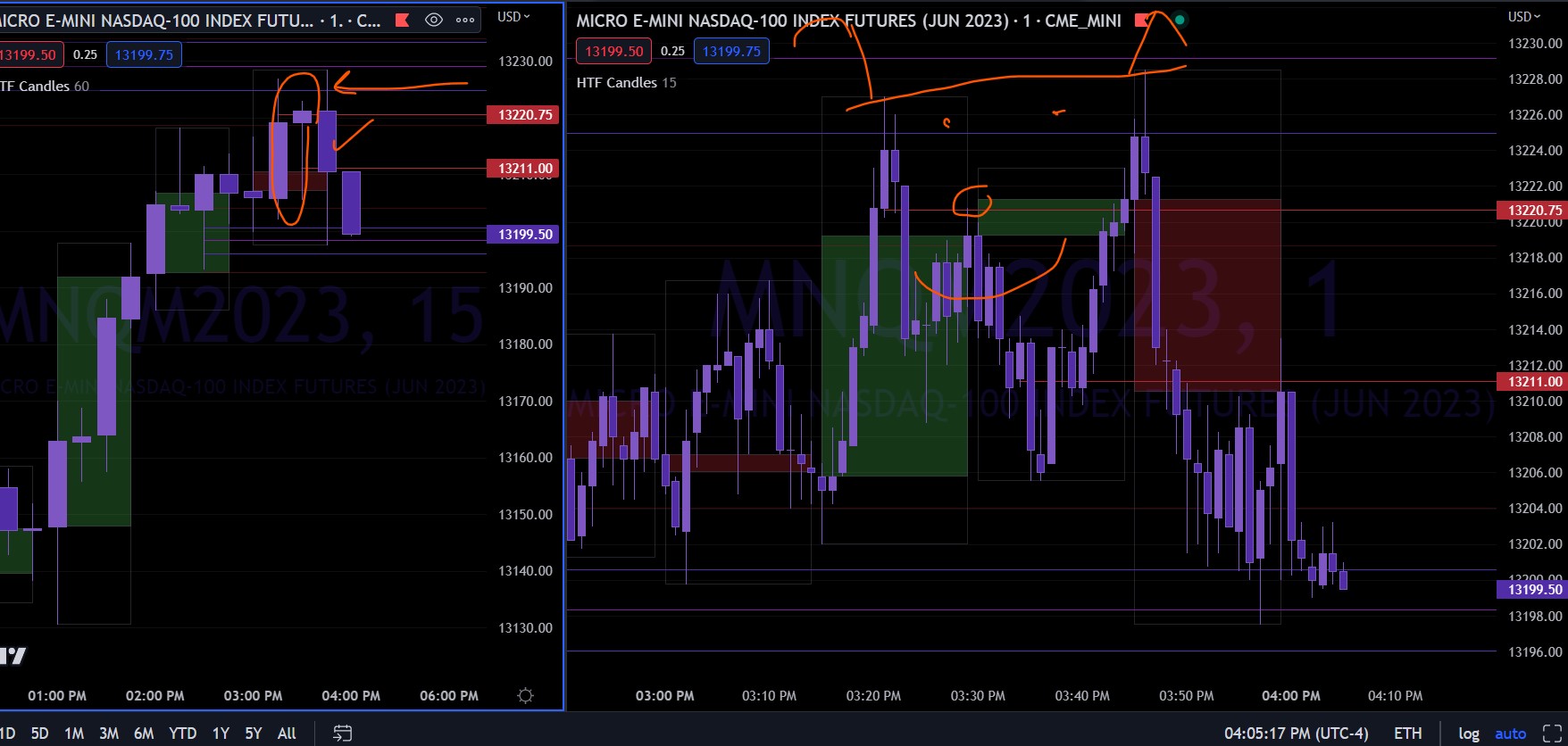Image resolution: width=1568 pixels, height=746 pixels.
Task: Select the 6M date range
Action: (x=144, y=734)
